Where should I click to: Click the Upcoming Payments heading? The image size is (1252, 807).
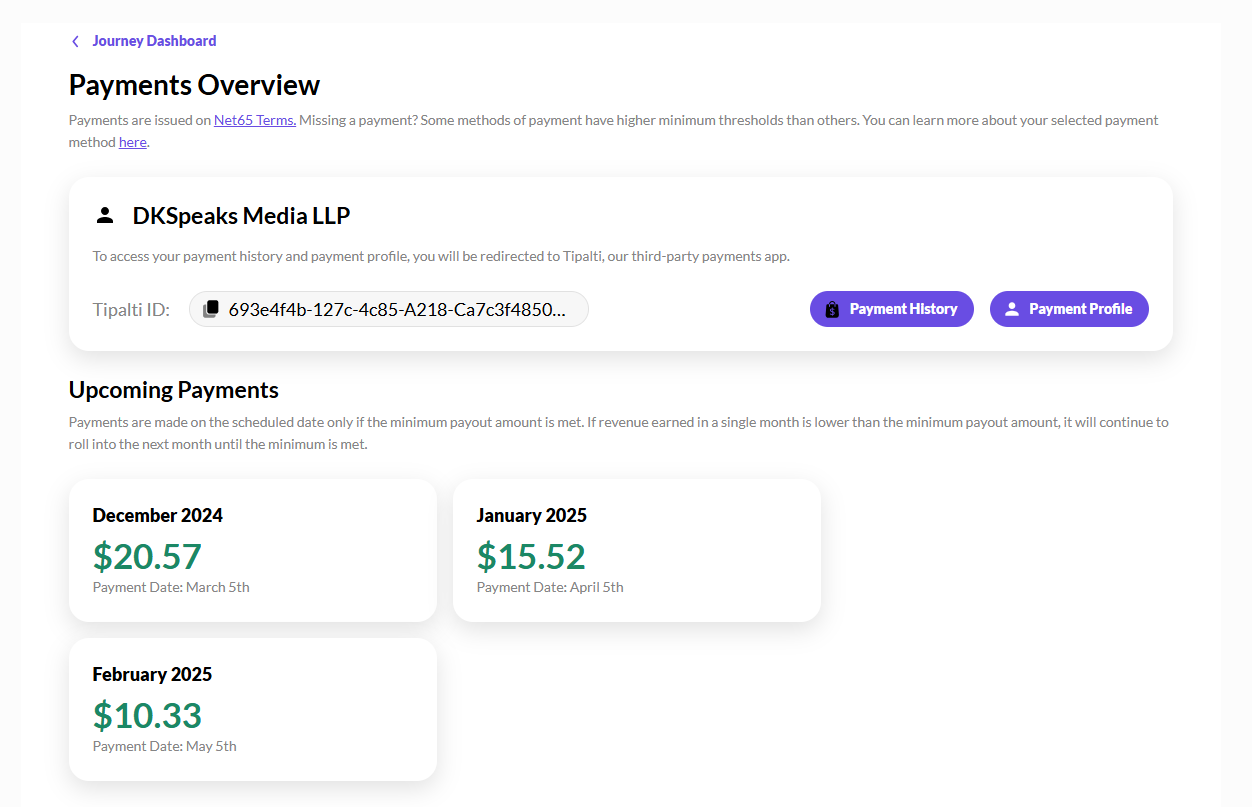tap(173, 389)
